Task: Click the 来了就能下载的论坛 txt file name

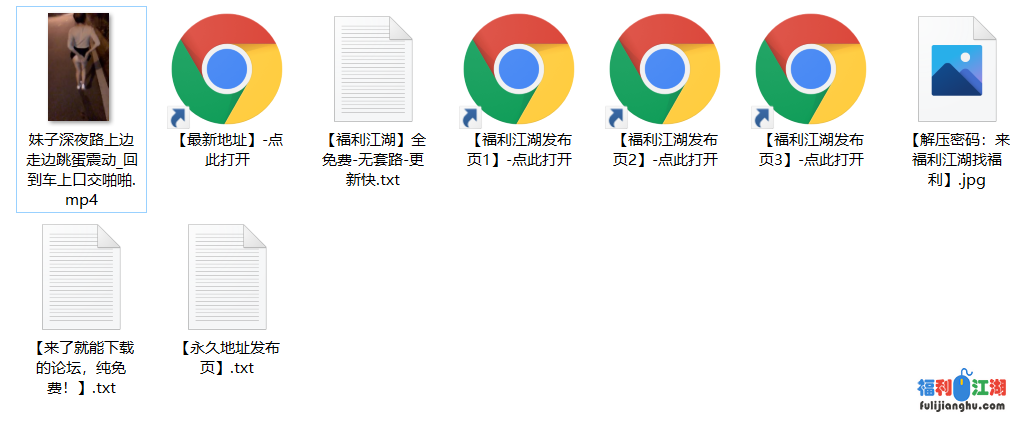Action: point(81,368)
